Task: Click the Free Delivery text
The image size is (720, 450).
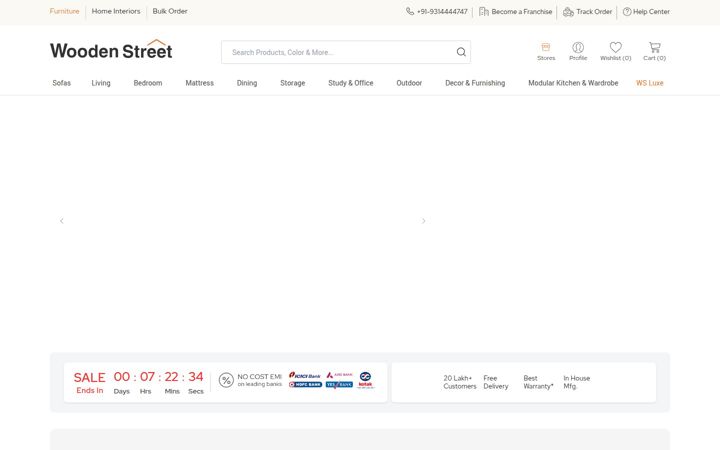Action: click(x=496, y=382)
